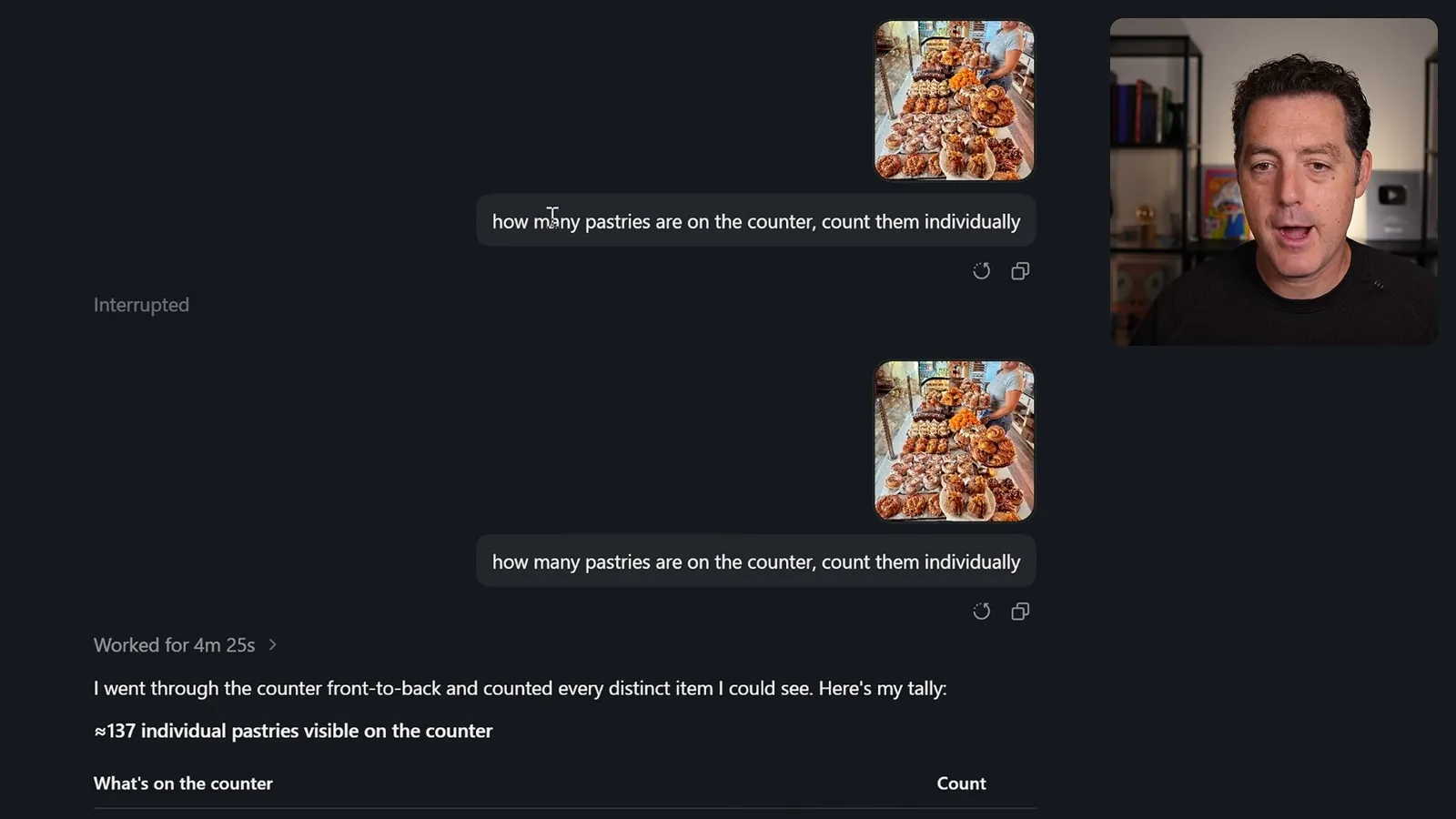Open the first pastry counter image thumbnail
1456x819 pixels.
[x=954, y=100]
